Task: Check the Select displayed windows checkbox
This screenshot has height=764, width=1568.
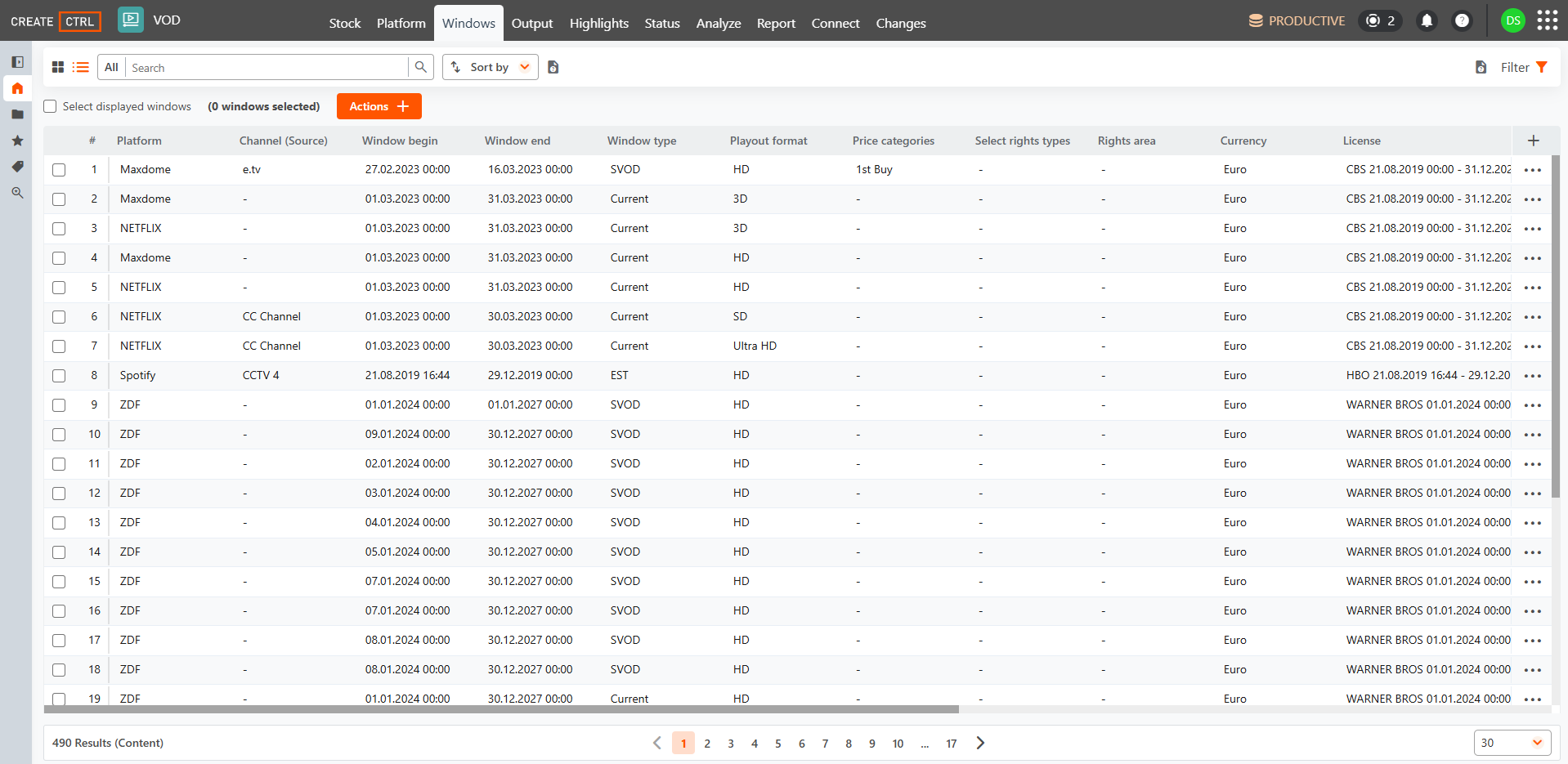Action: point(51,106)
